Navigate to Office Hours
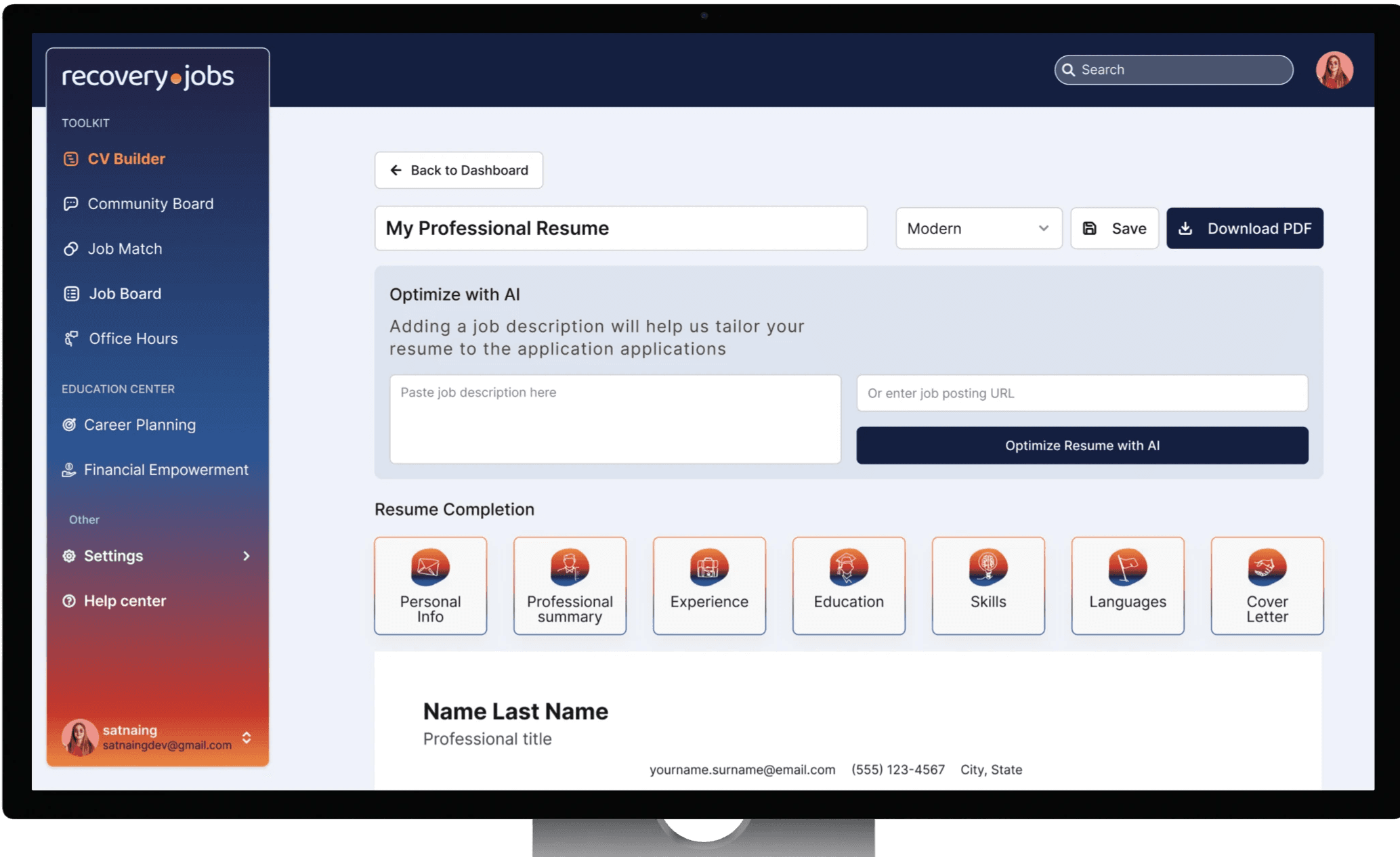 click(x=133, y=338)
